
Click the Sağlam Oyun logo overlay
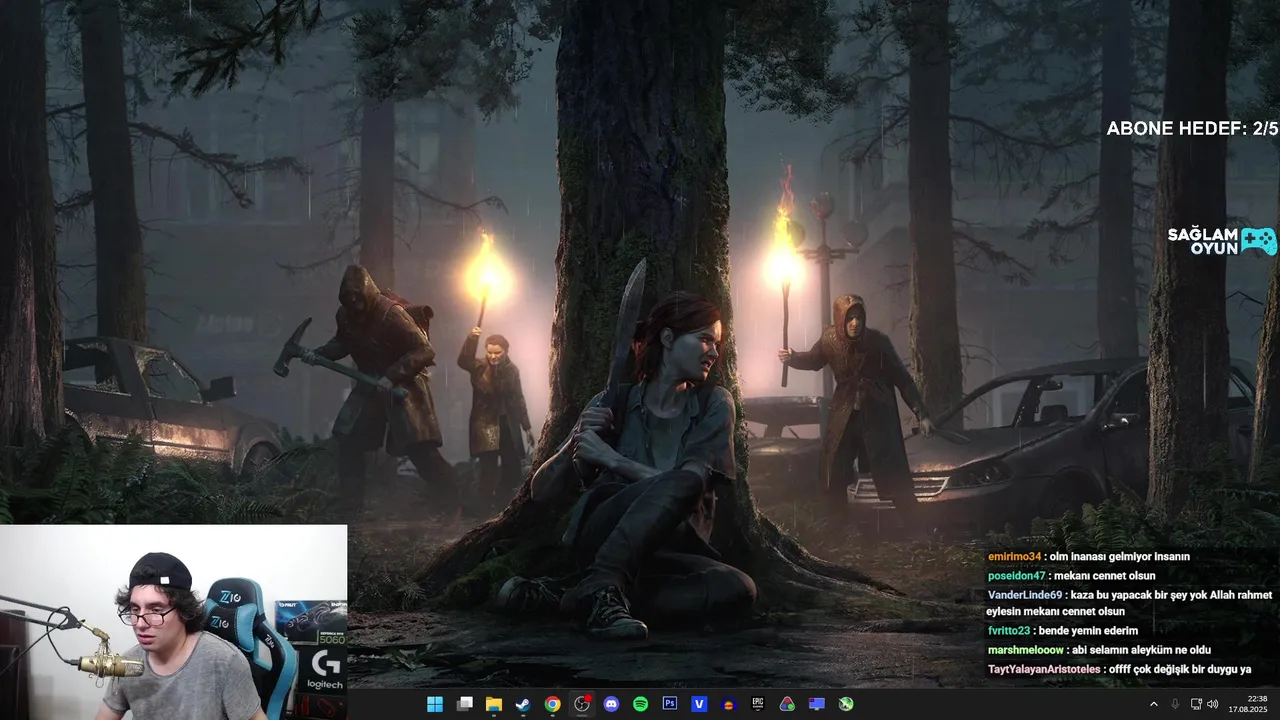(x=1222, y=241)
